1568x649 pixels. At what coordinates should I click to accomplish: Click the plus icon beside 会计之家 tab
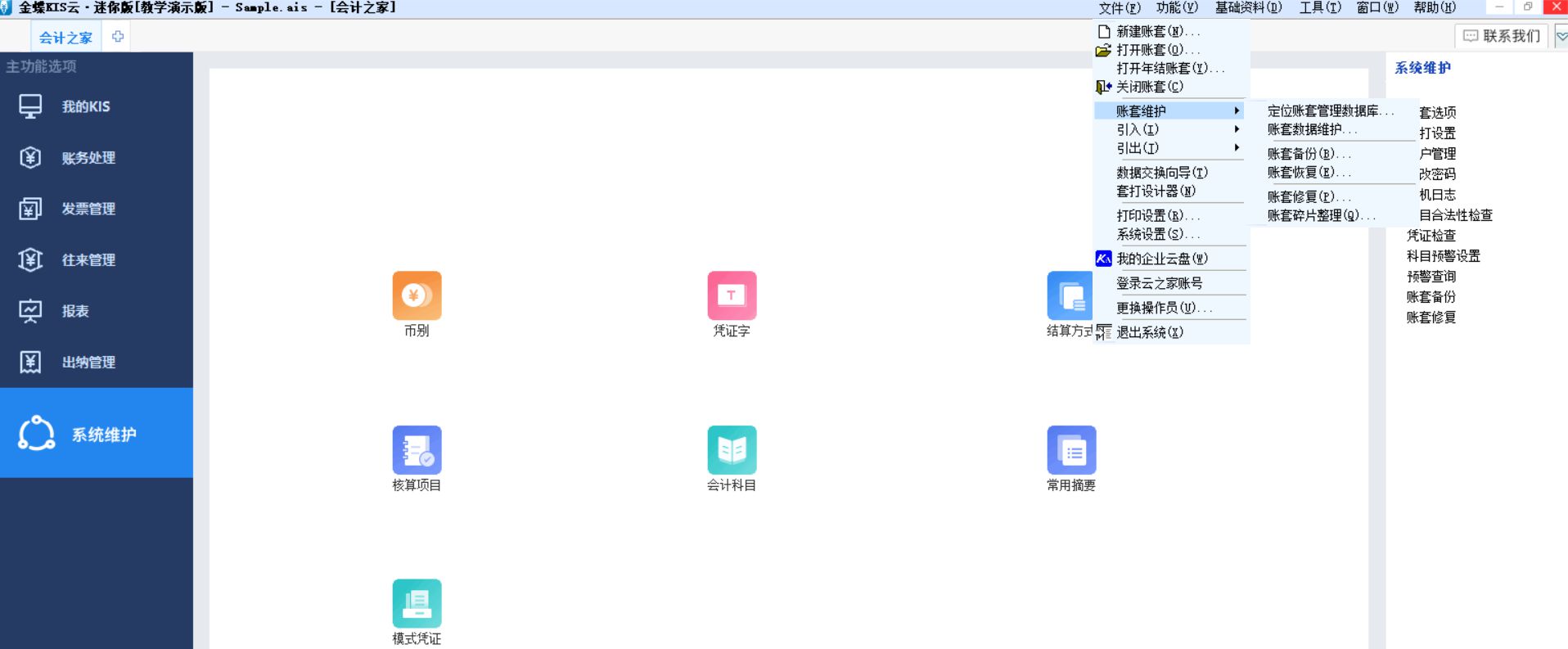(118, 37)
